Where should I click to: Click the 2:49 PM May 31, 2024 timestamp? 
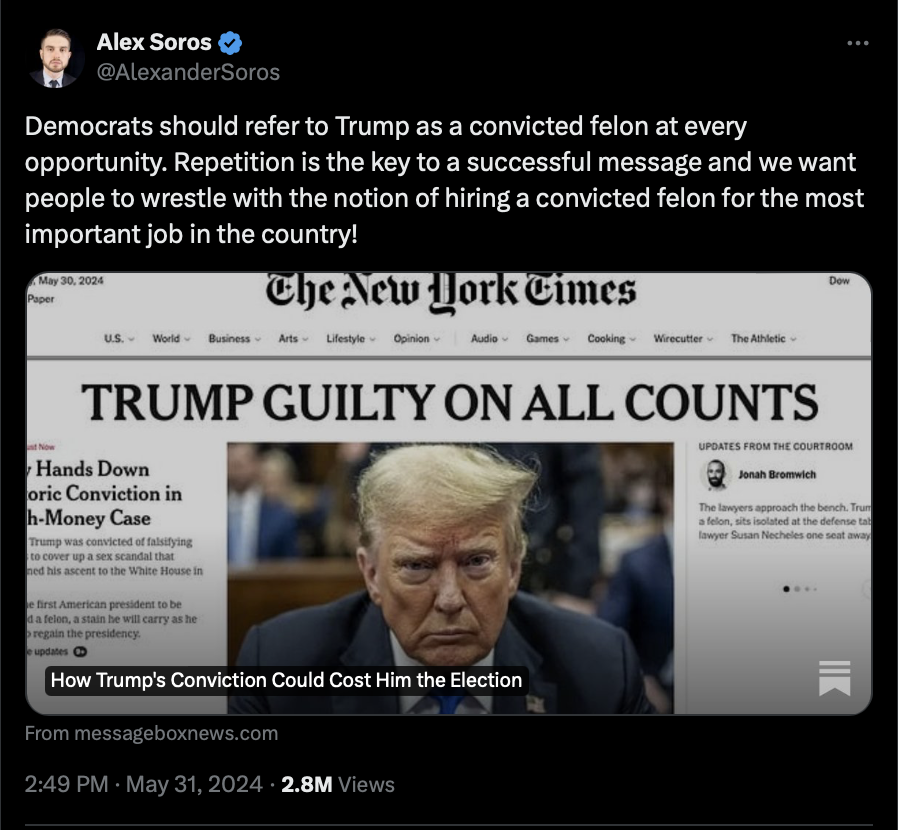click(143, 784)
